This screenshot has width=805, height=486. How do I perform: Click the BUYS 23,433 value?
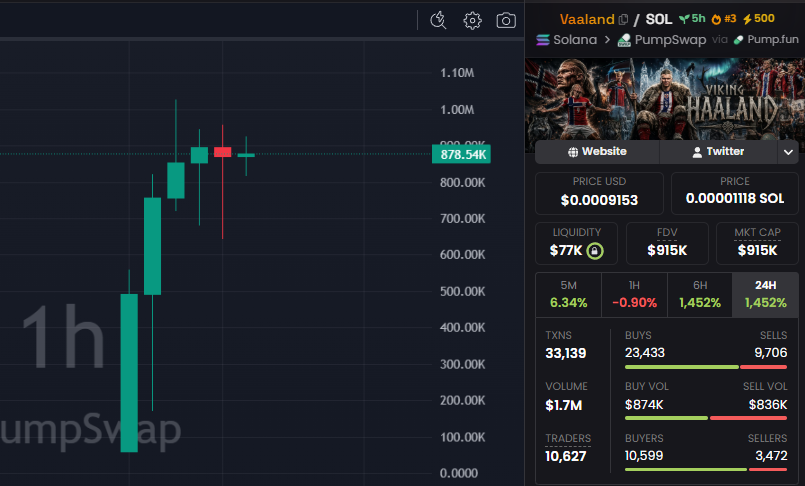pos(645,353)
